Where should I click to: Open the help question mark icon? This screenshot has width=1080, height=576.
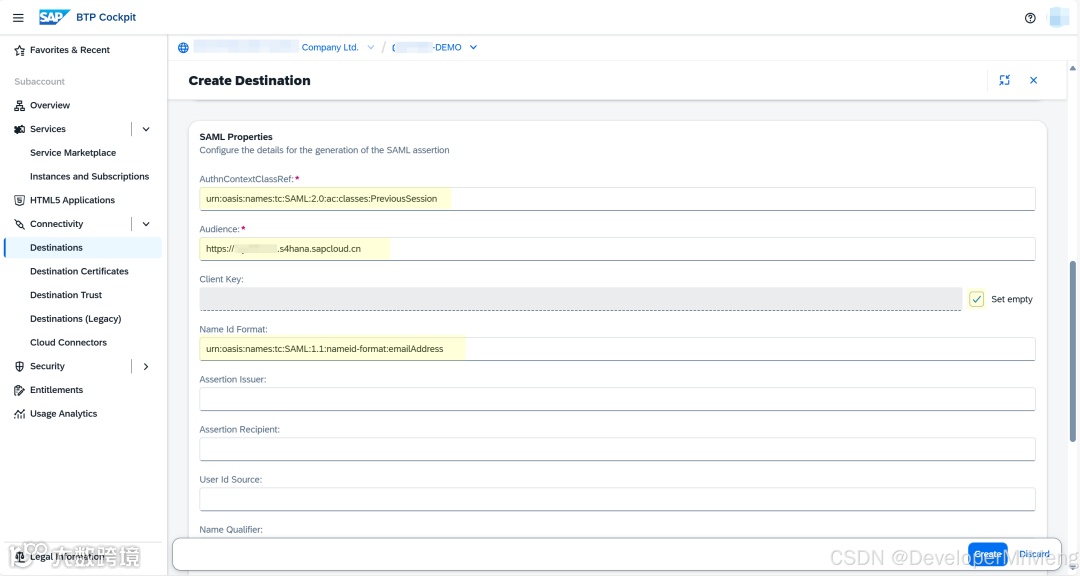pos(1031,18)
